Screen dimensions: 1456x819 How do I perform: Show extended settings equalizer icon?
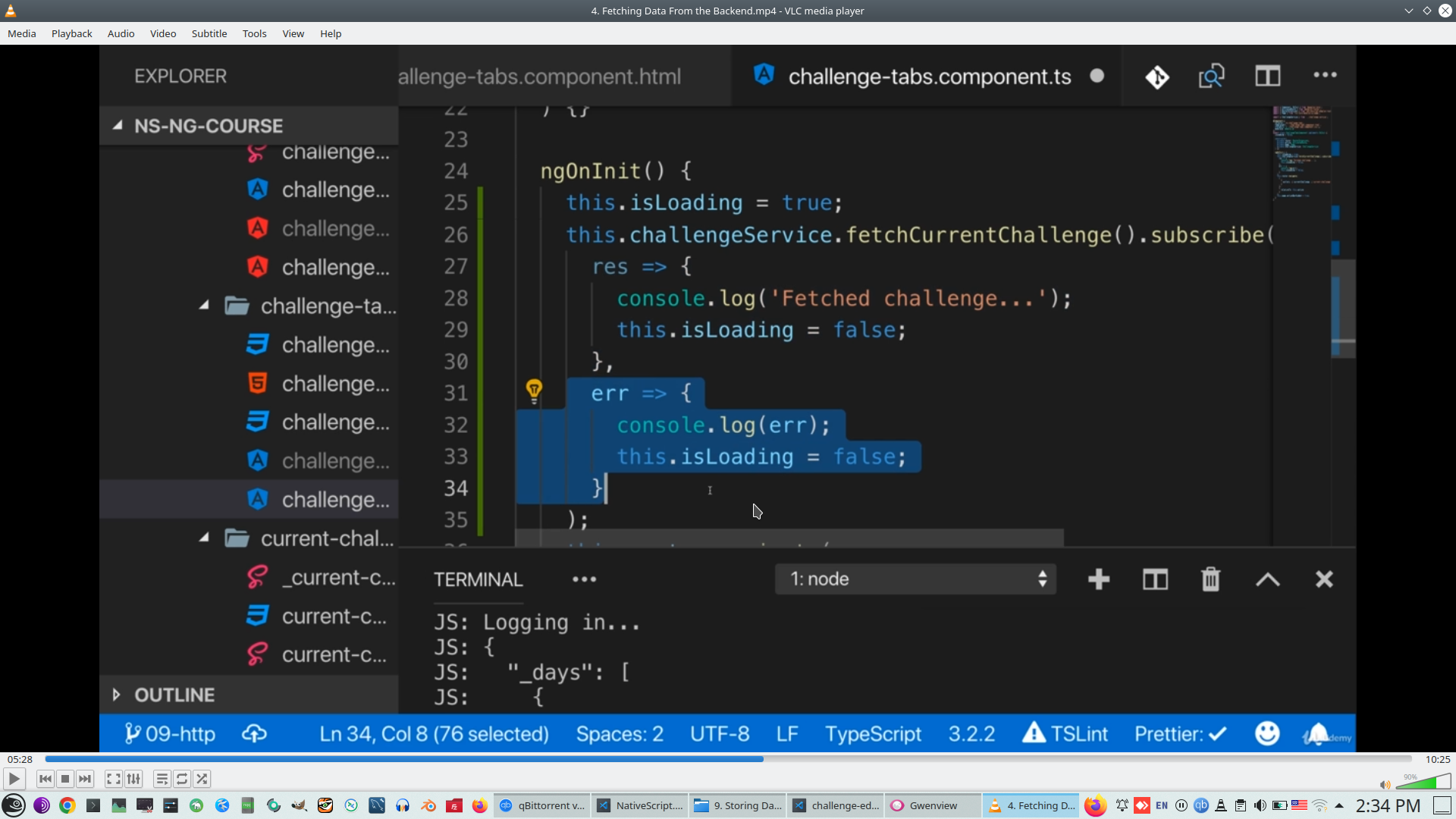point(133,779)
